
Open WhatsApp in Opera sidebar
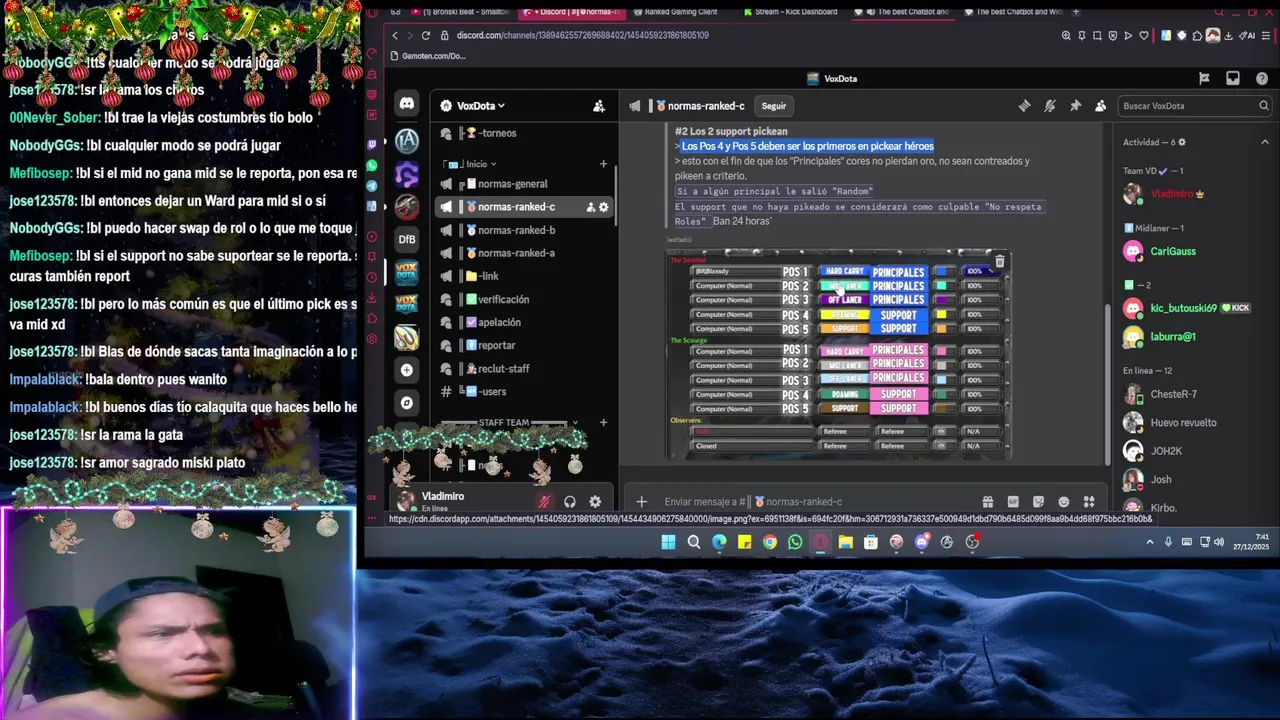click(x=373, y=165)
